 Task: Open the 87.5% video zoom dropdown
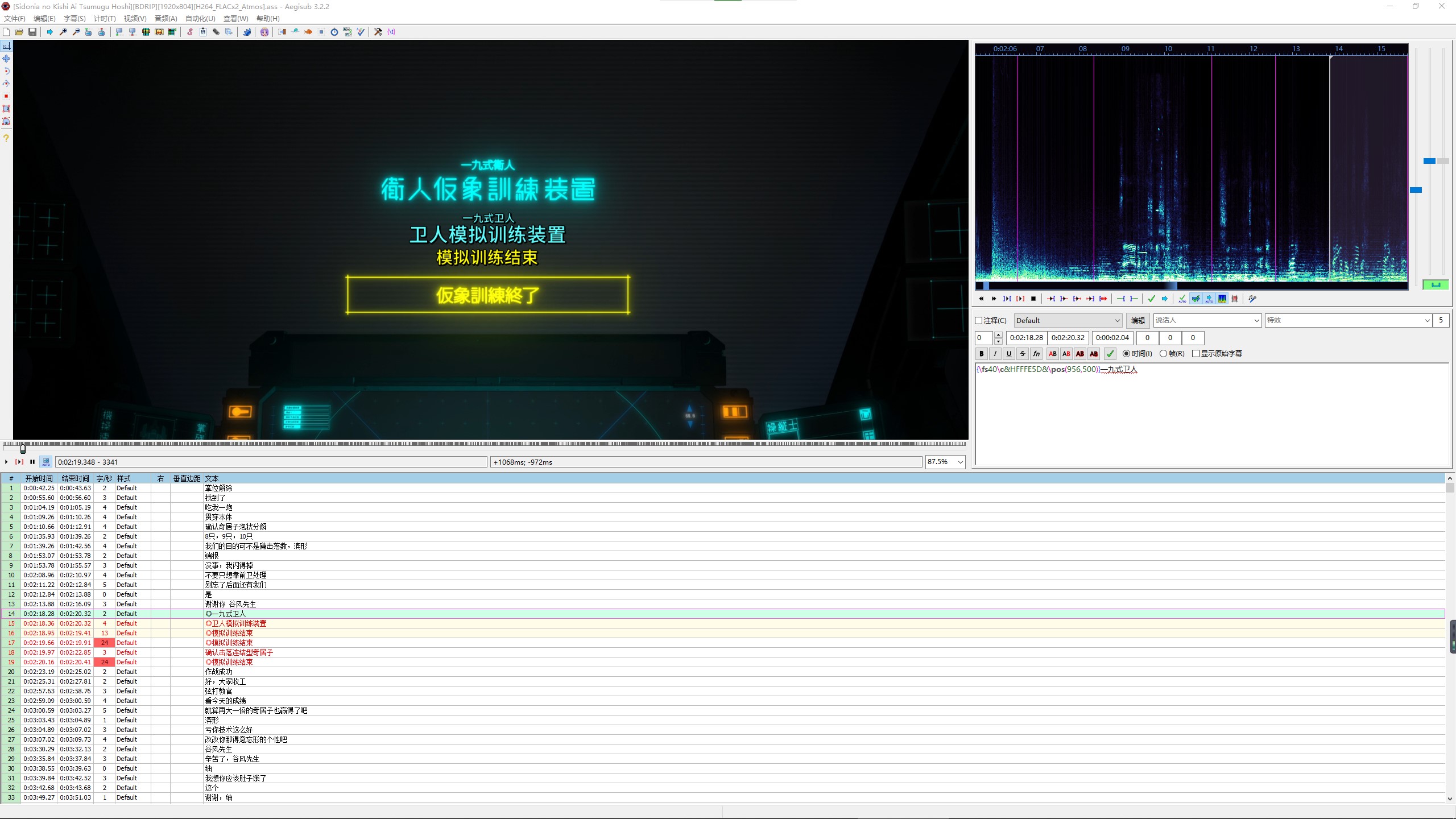(x=945, y=462)
